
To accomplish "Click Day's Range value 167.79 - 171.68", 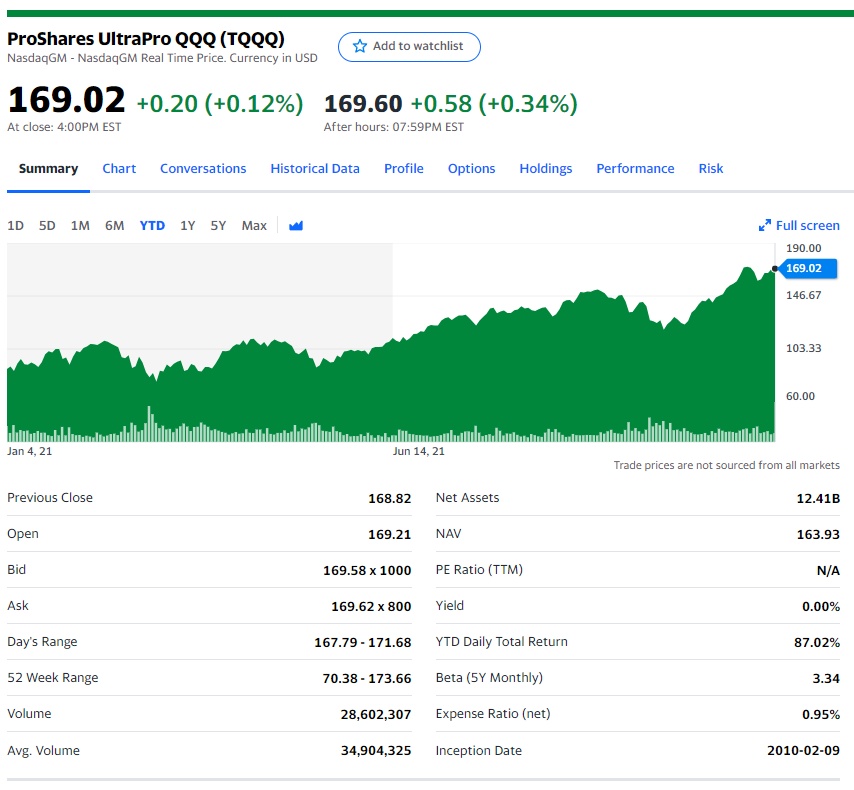I will 363,642.
